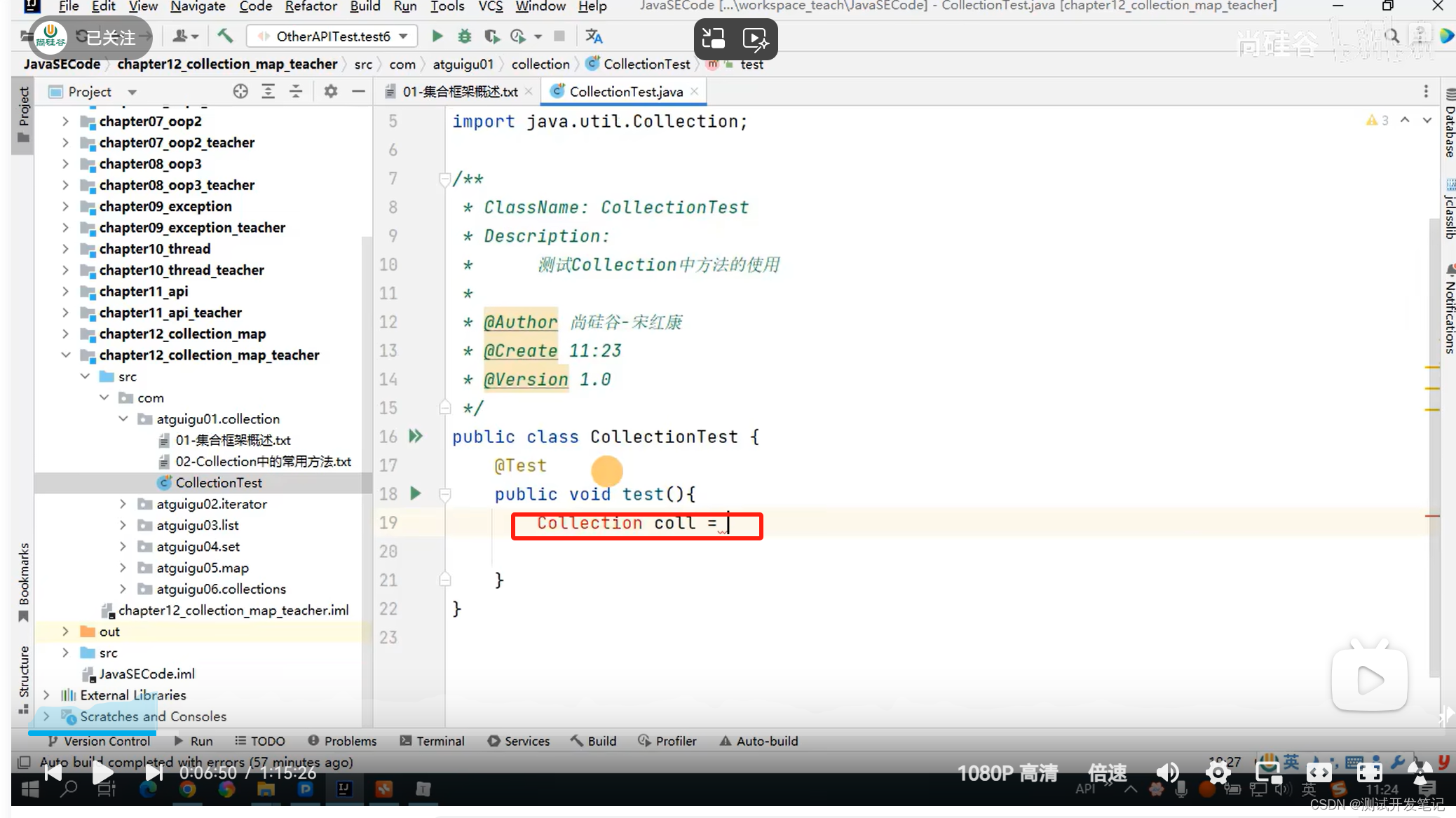This screenshot has width=1456, height=818.
Task: Run test() method gutter icon
Action: point(416,493)
